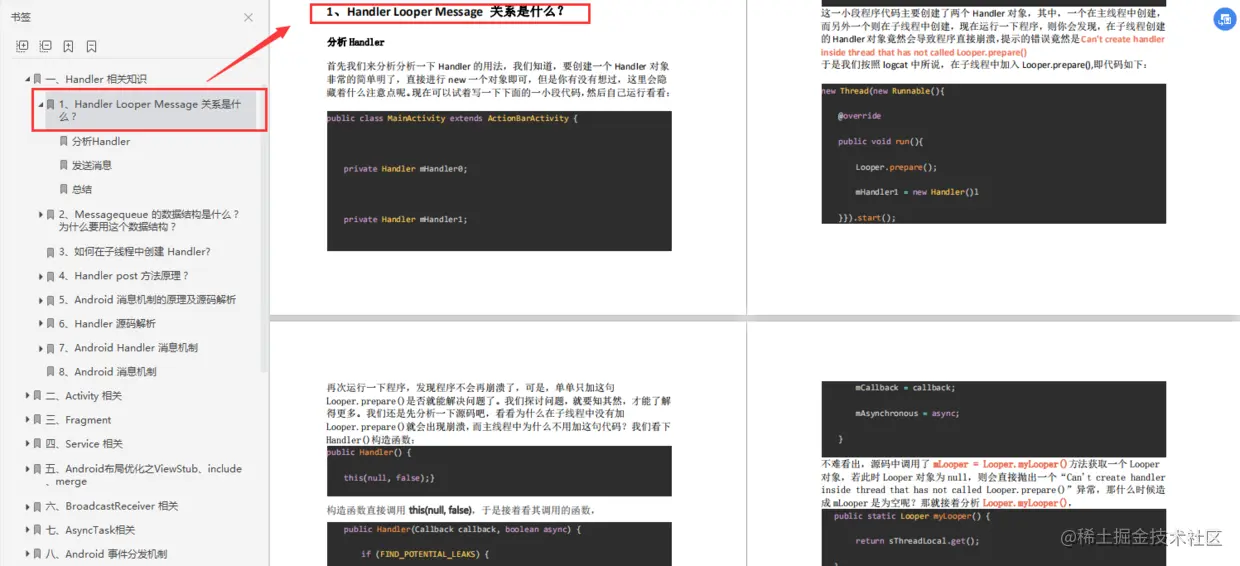Viewport: 1240px width, 566px height.
Task: Select chapter 八、Android 事件分发机制
Action: [106, 554]
